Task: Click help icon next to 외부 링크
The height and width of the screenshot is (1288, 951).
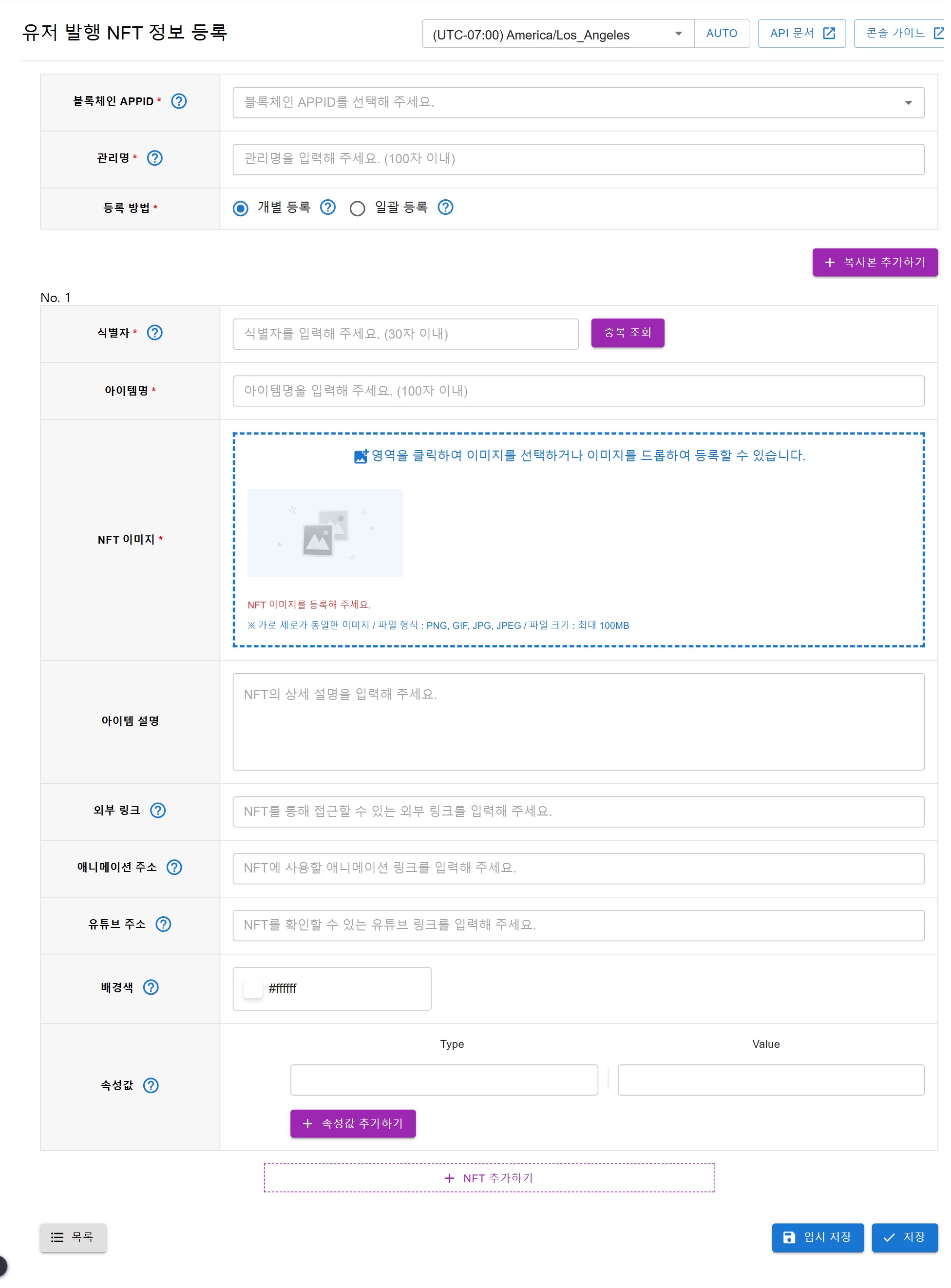Action: pos(158,811)
